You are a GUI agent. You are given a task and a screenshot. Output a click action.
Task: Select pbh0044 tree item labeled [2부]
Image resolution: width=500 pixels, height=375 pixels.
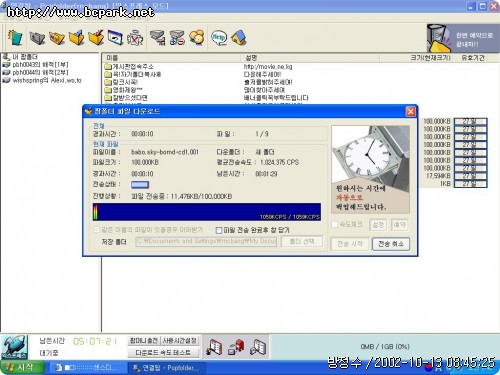point(36,72)
